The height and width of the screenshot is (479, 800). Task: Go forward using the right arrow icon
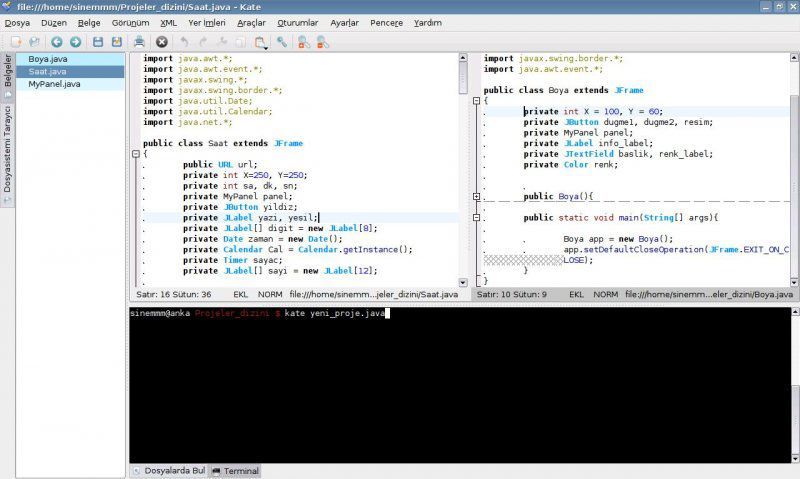pyautogui.click(x=75, y=42)
